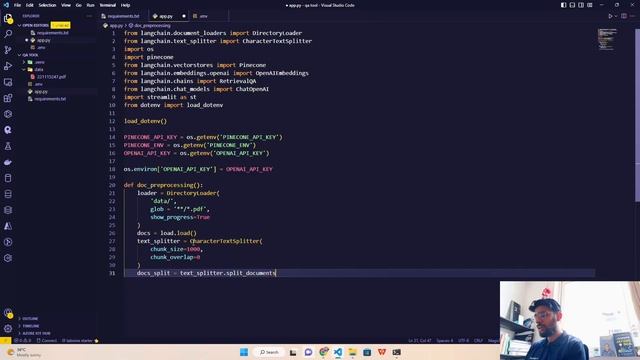640x360 pixels.
Task: Click the app.py breadcrumb
Action: tap(116, 25)
